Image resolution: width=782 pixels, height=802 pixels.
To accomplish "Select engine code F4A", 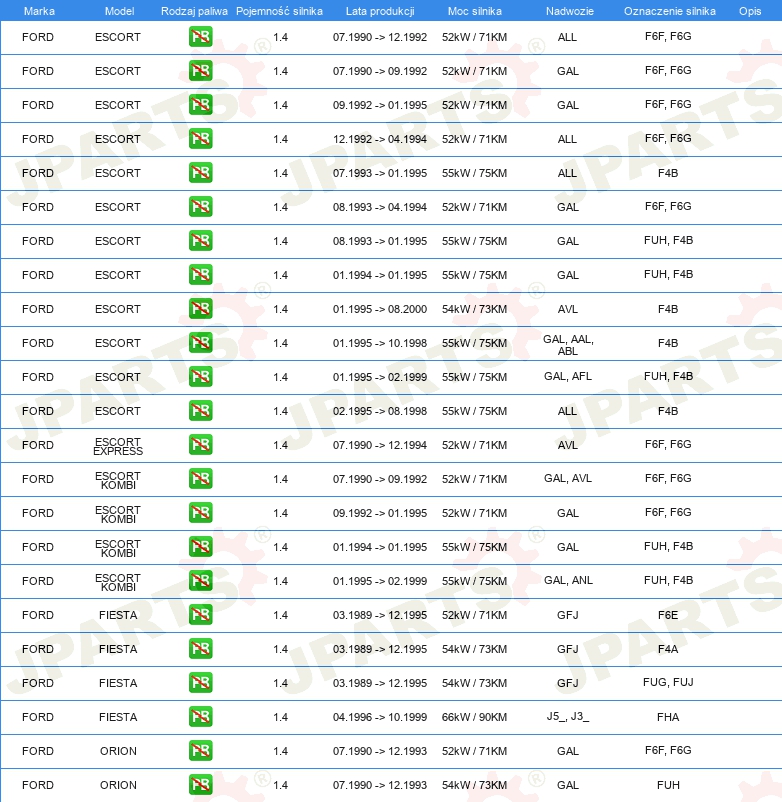I will click(x=668, y=649).
